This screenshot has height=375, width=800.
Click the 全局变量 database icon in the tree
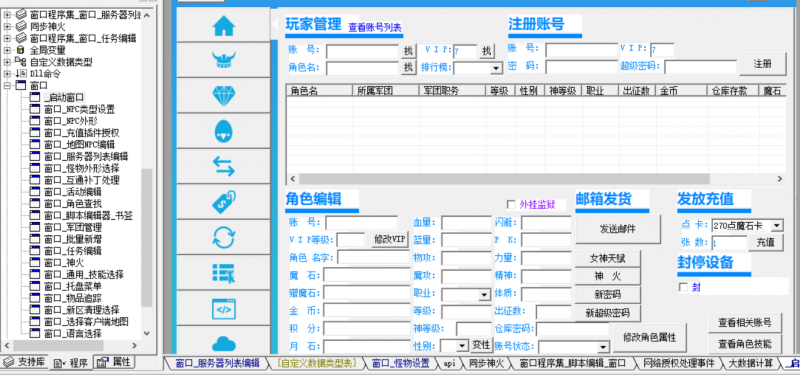pos(20,50)
